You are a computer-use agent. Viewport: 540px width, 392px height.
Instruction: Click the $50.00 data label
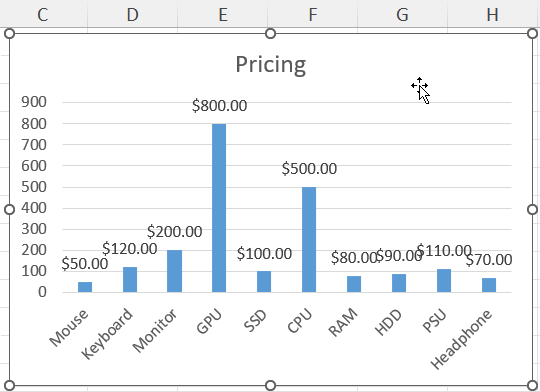coord(85,264)
